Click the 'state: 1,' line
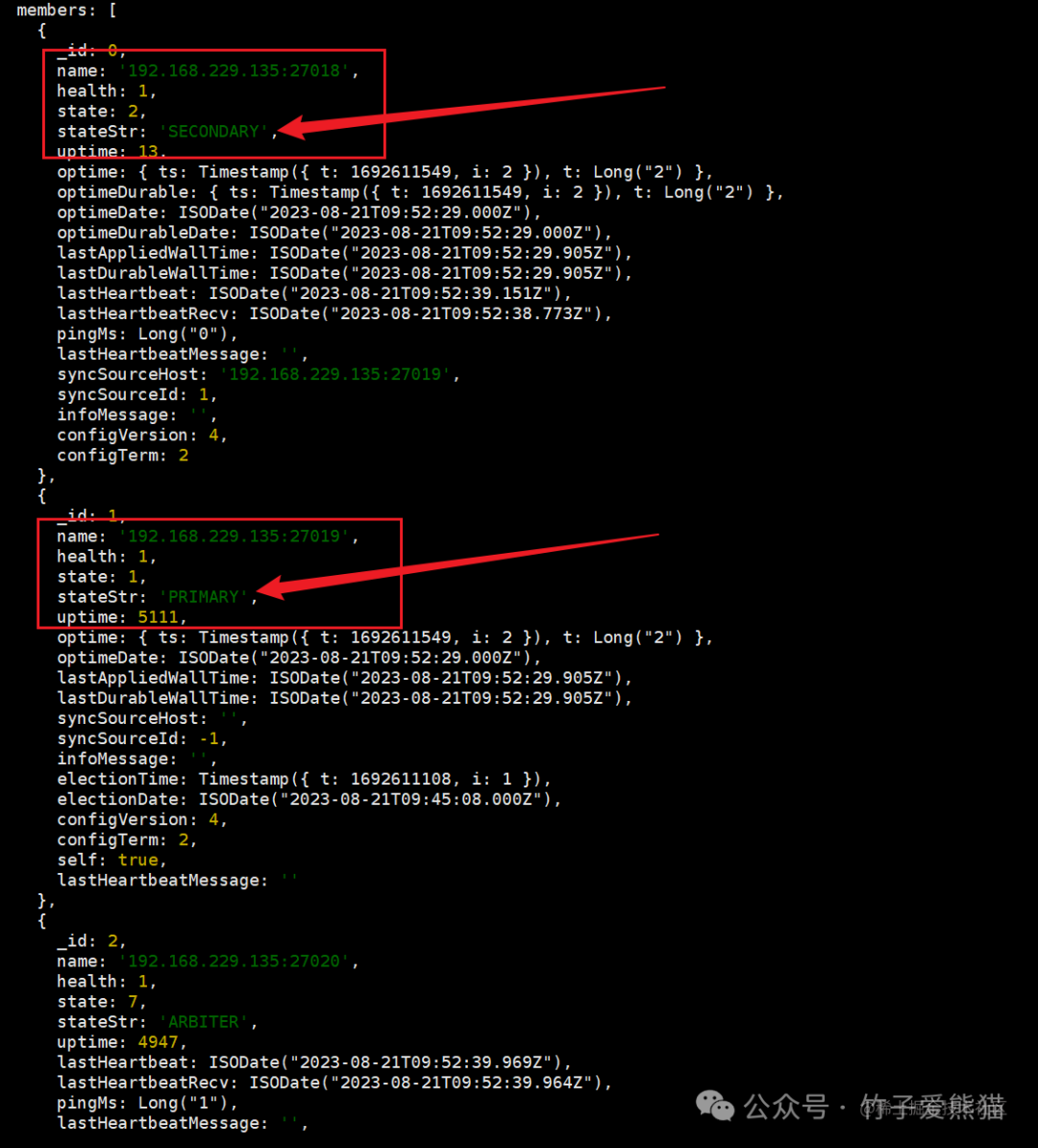The width and height of the screenshot is (1038, 1148). coord(102,577)
